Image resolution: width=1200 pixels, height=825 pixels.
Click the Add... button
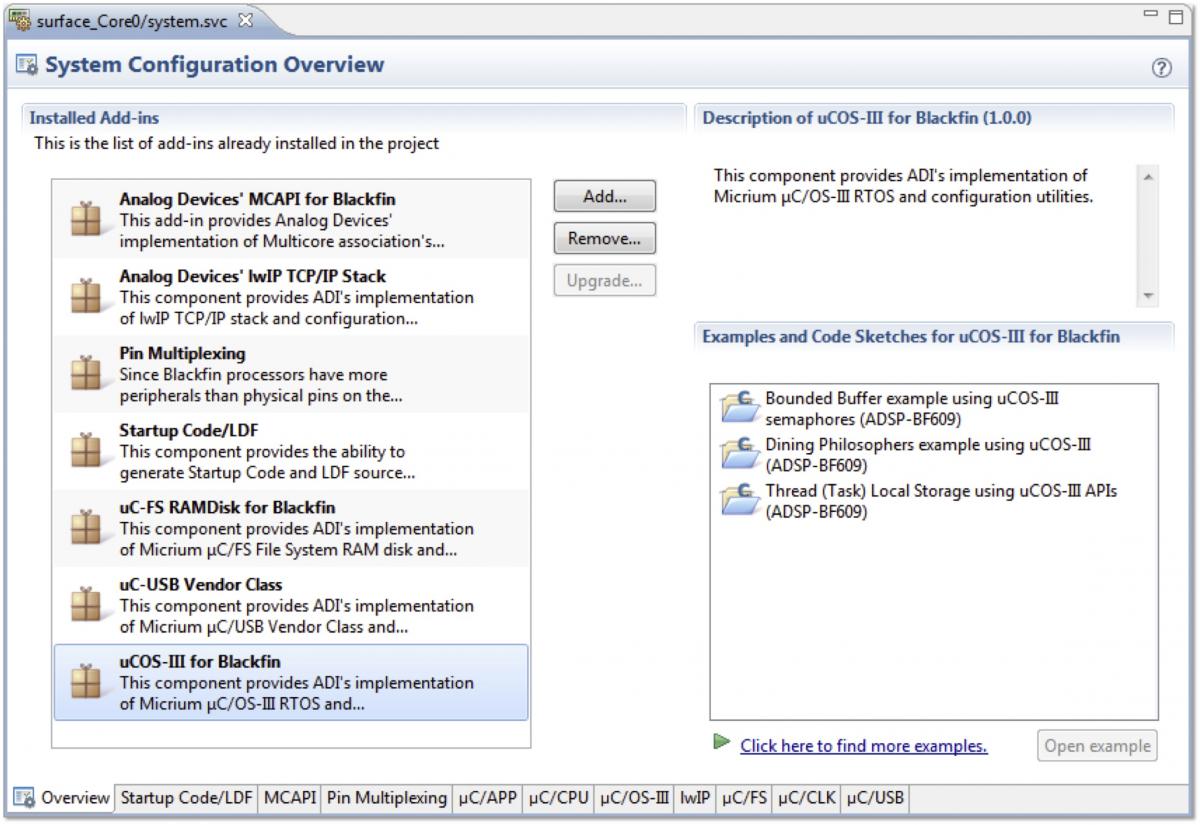click(x=604, y=197)
